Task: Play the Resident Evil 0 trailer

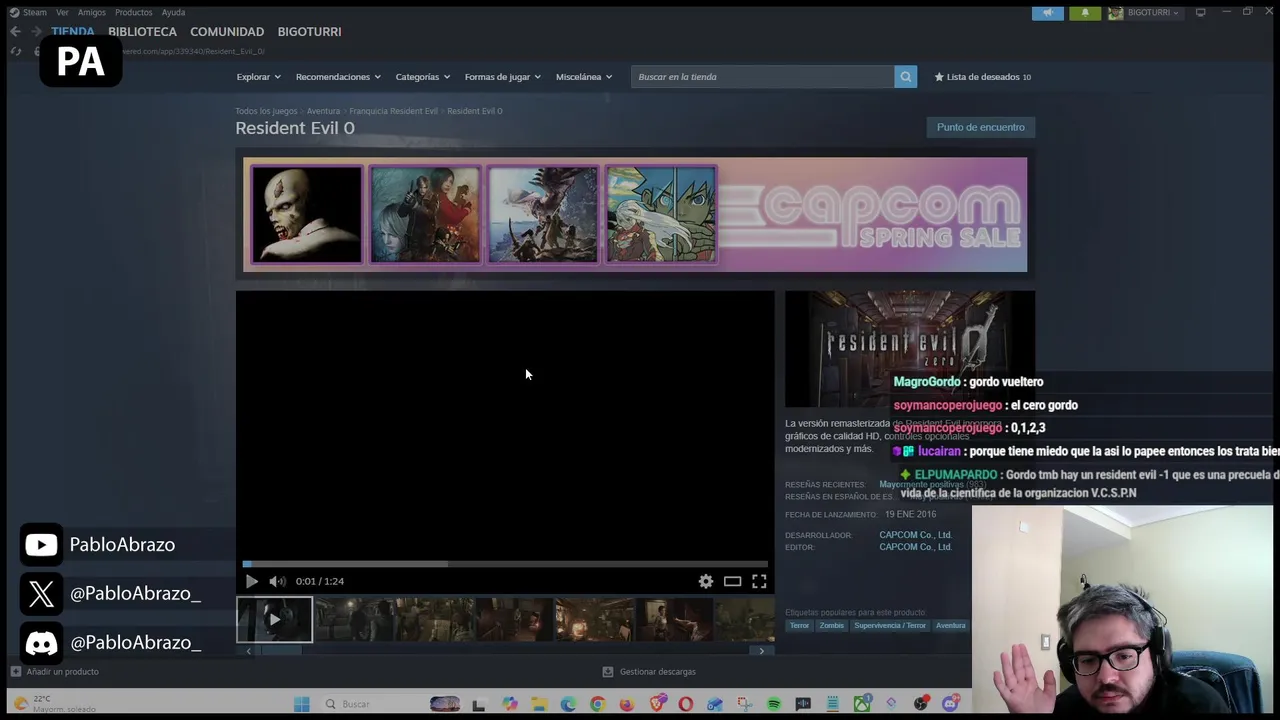Action: pyautogui.click(x=251, y=581)
